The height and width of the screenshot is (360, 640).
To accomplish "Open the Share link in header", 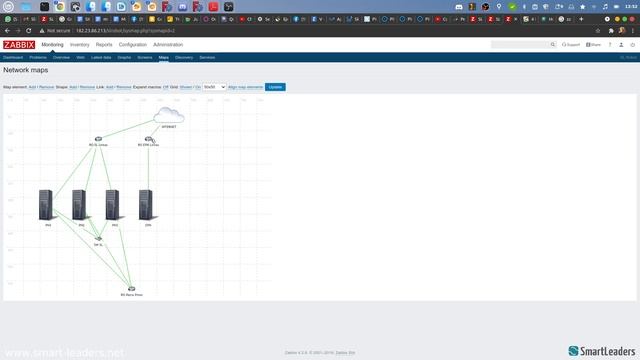I will (593, 44).
